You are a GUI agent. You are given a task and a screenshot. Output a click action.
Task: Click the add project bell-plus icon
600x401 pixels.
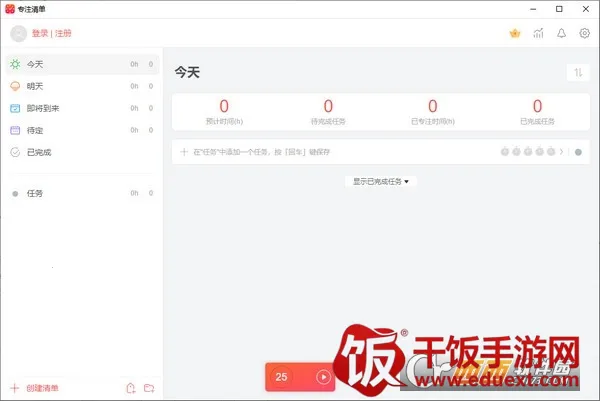point(129,388)
